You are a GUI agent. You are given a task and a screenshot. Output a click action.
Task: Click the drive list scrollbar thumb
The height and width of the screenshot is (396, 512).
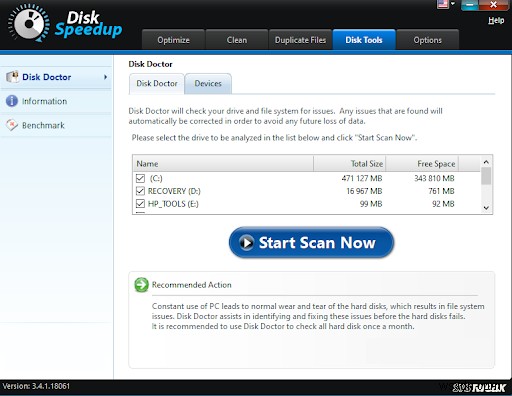486,176
